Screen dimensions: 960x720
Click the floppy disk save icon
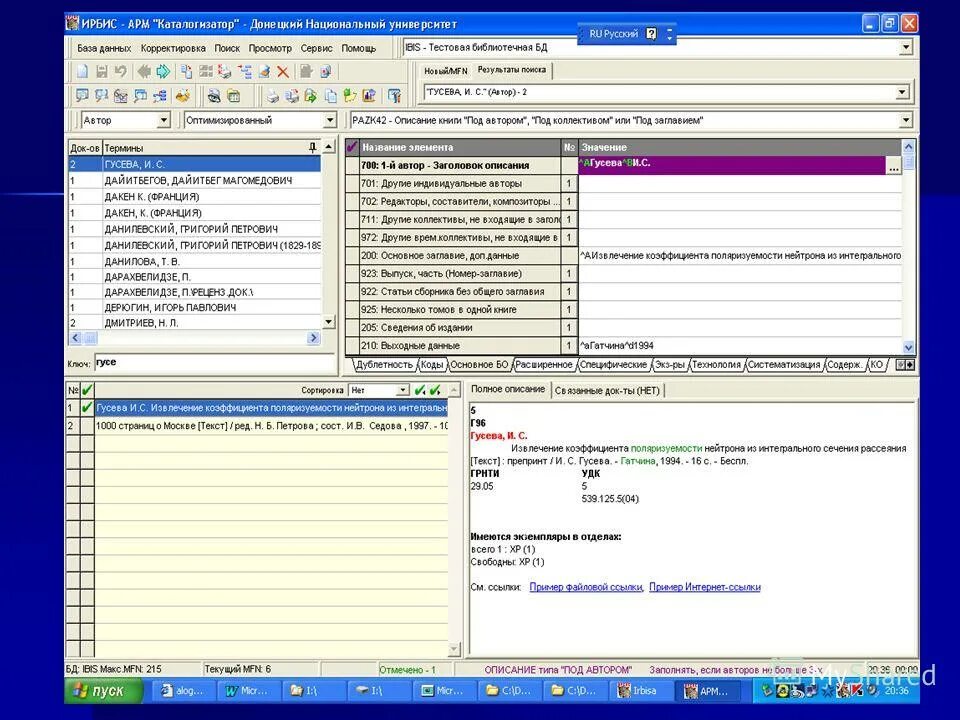pos(102,72)
